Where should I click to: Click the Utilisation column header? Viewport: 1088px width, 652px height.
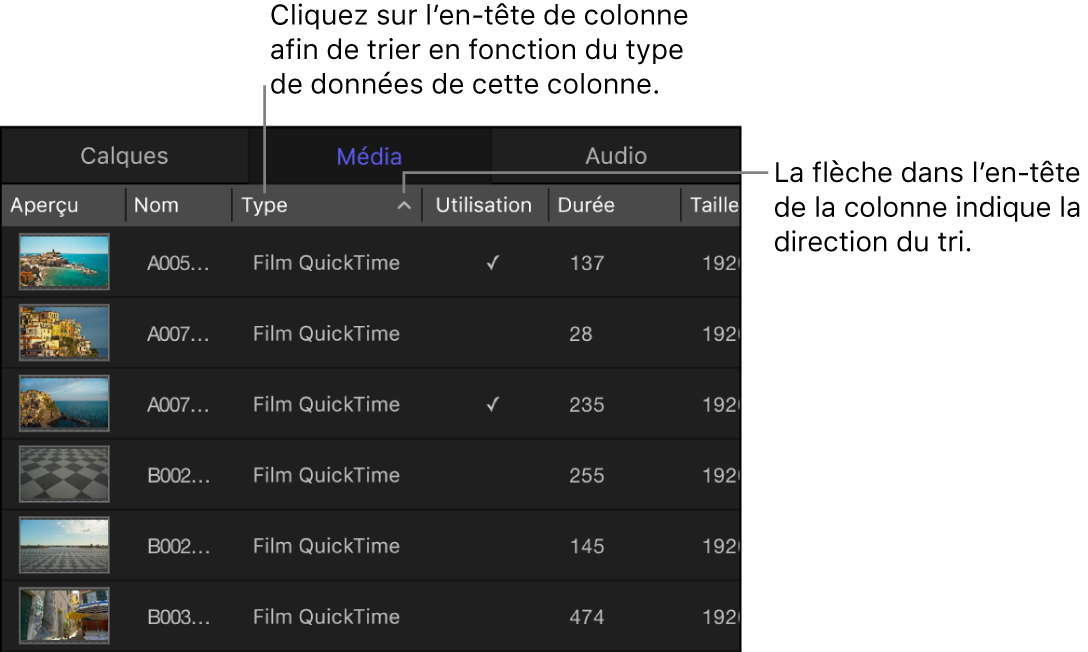click(x=483, y=205)
